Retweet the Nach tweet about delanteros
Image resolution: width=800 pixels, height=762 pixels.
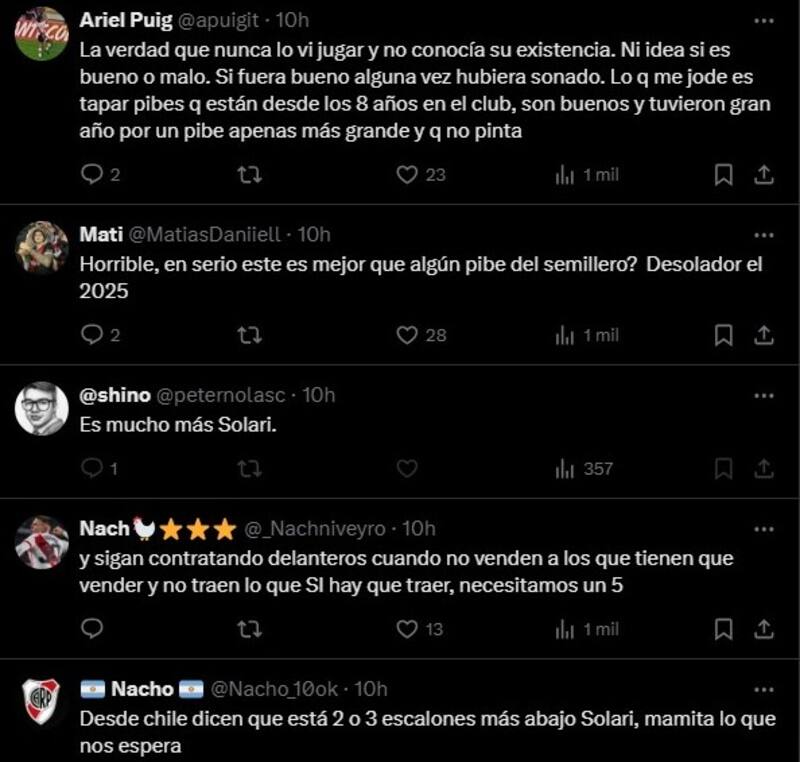click(250, 629)
